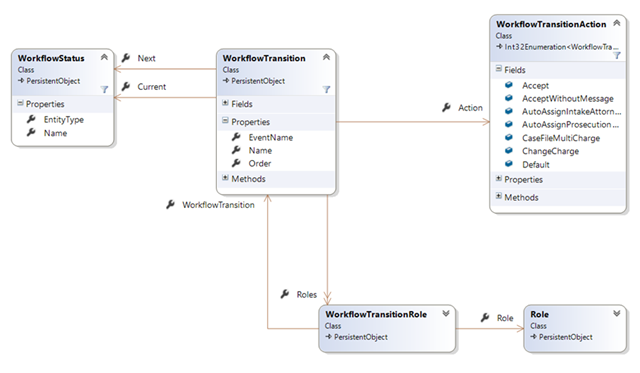Screen dimensions: 640x373
Task: Select the Roles association label
Action: [307, 295]
